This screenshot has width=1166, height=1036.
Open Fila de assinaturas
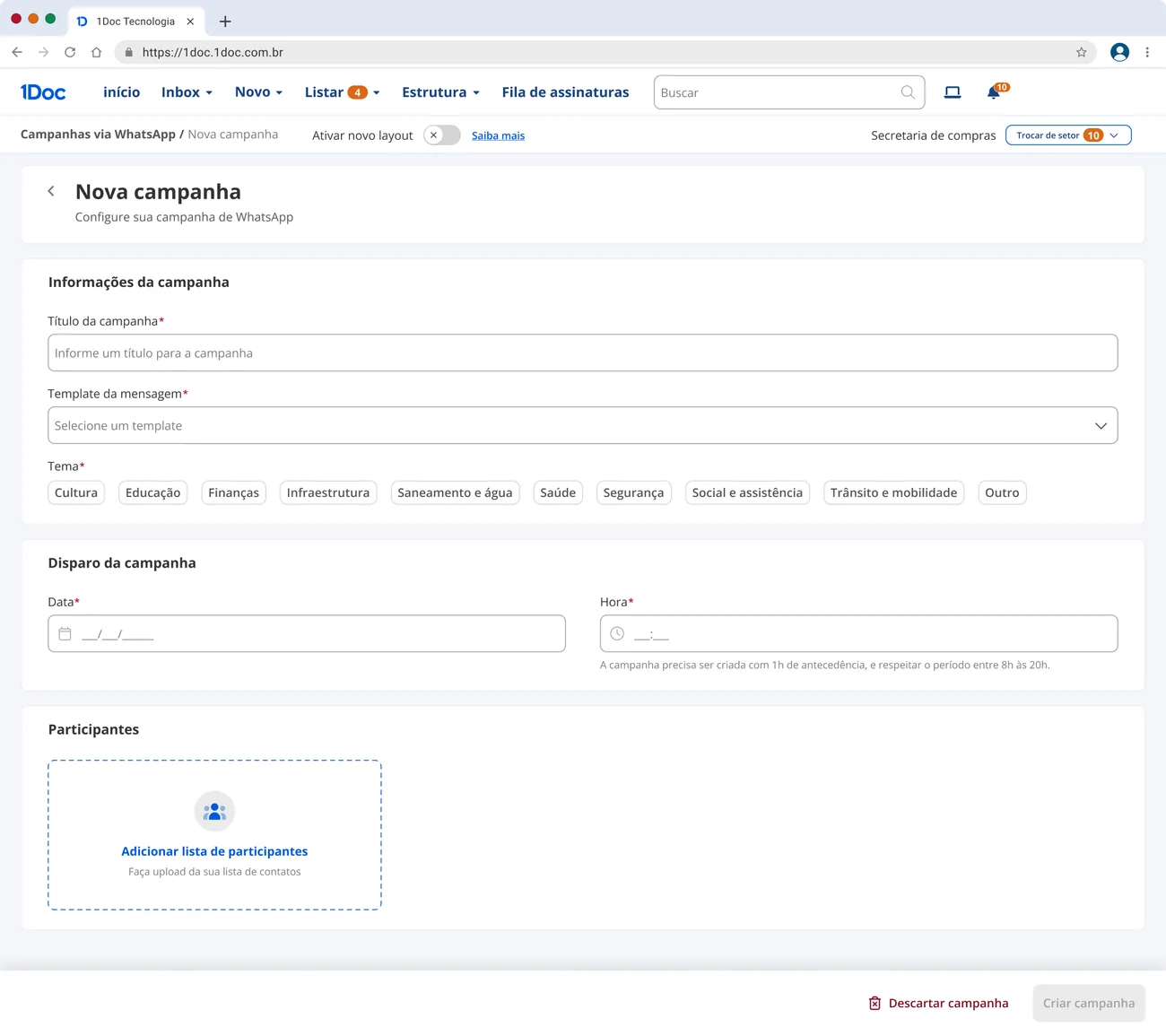(x=566, y=92)
